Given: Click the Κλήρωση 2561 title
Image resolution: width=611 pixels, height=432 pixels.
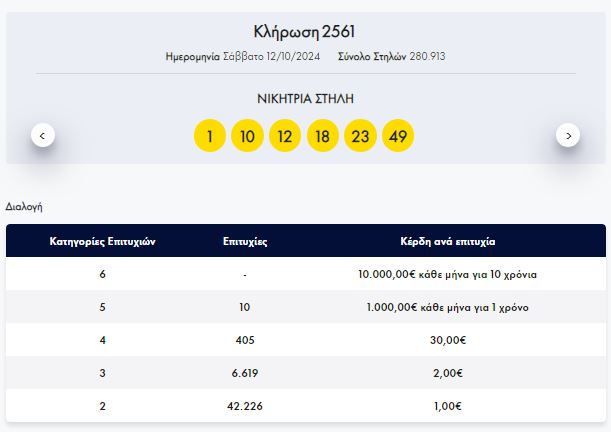Looking at the screenshot, I should [305, 32].
